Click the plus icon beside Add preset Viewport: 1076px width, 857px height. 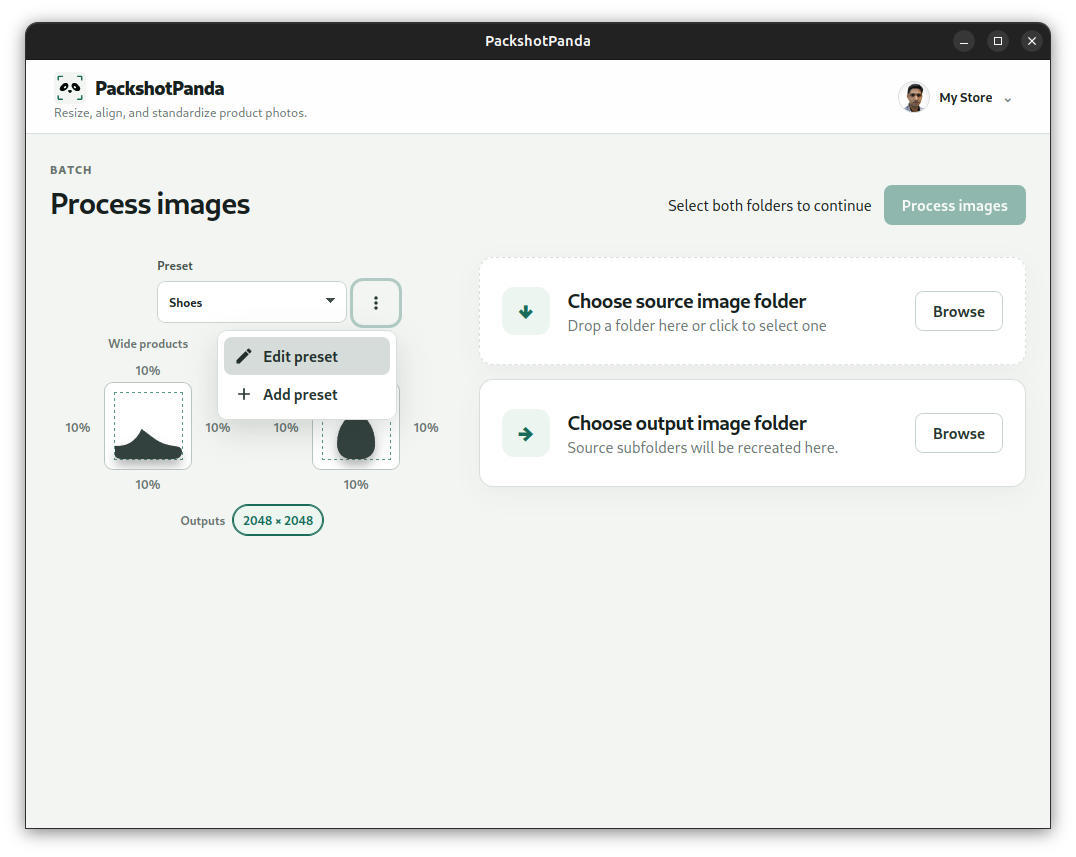(x=244, y=394)
